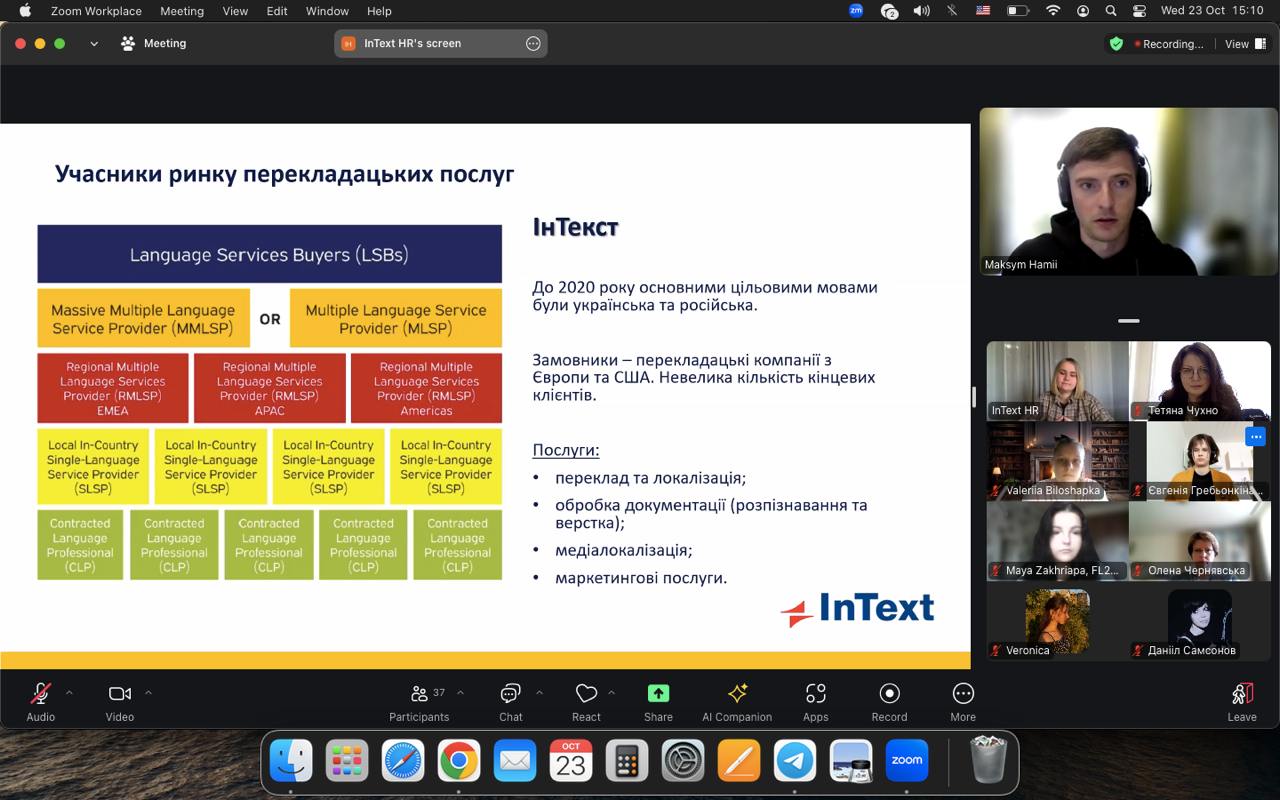
Task: Open Launchpad from the Dock
Action: [x=347, y=762]
